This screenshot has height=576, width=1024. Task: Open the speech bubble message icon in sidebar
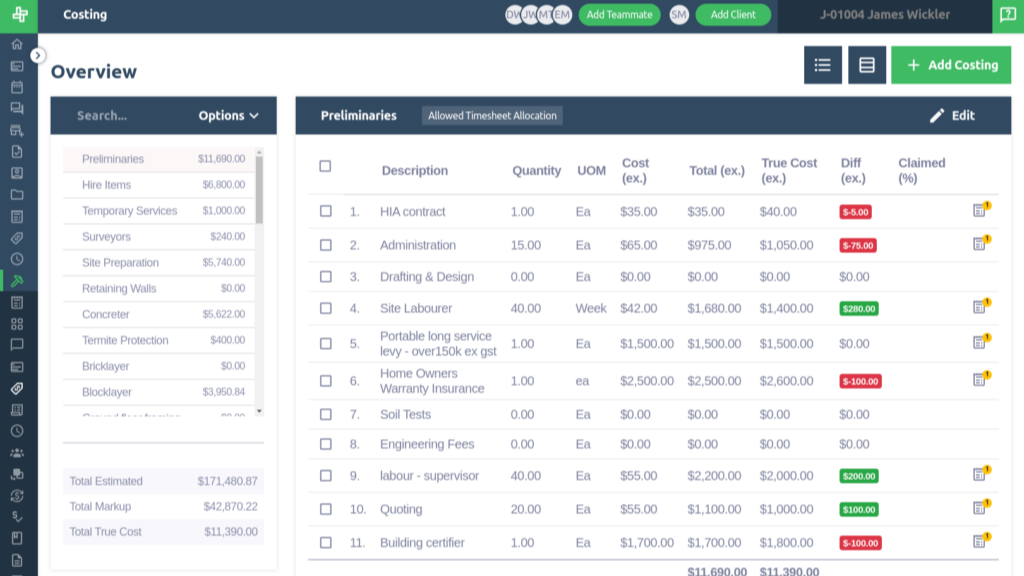point(17,345)
